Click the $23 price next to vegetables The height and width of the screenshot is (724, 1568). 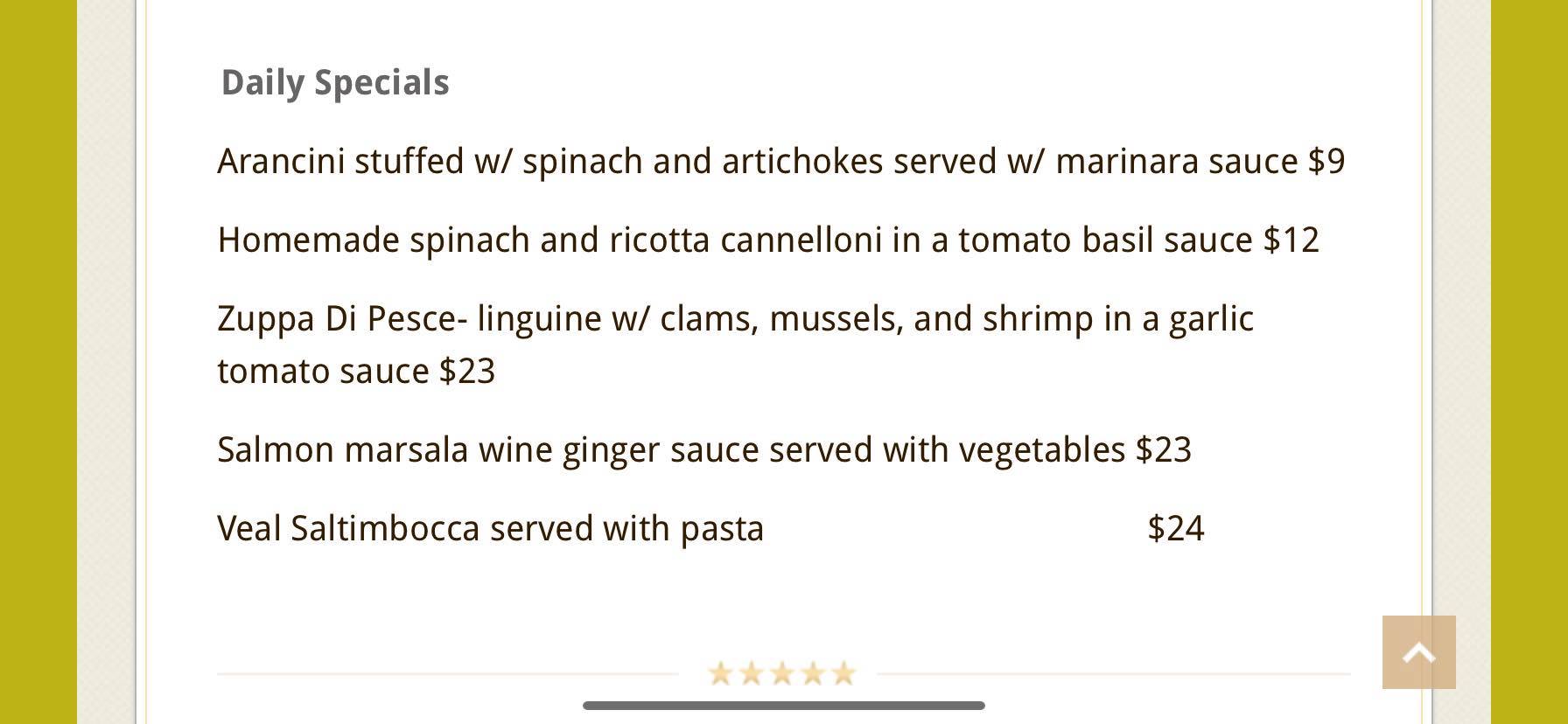pos(1164,450)
